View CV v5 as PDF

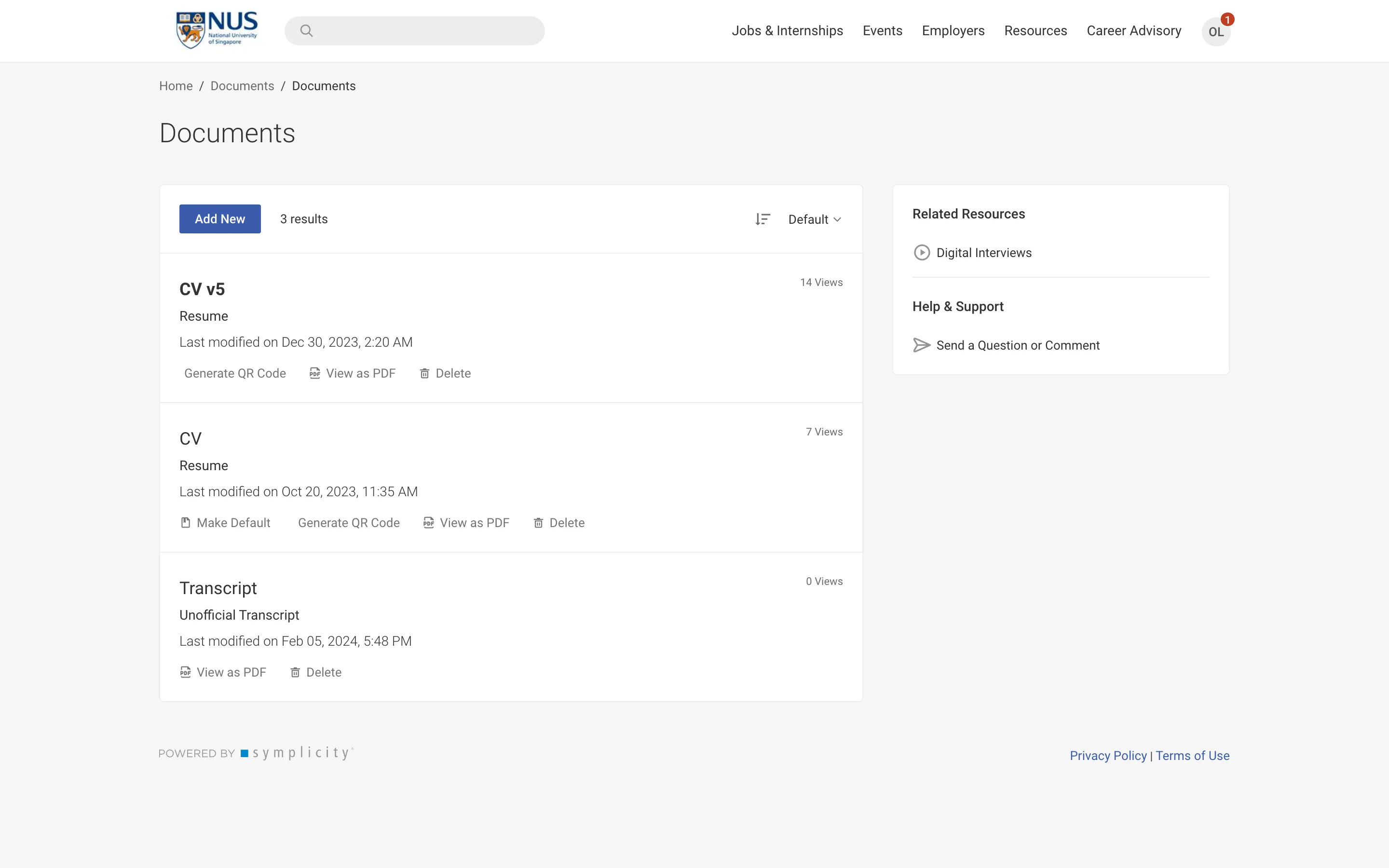pyautogui.click(x=353, y=373)
